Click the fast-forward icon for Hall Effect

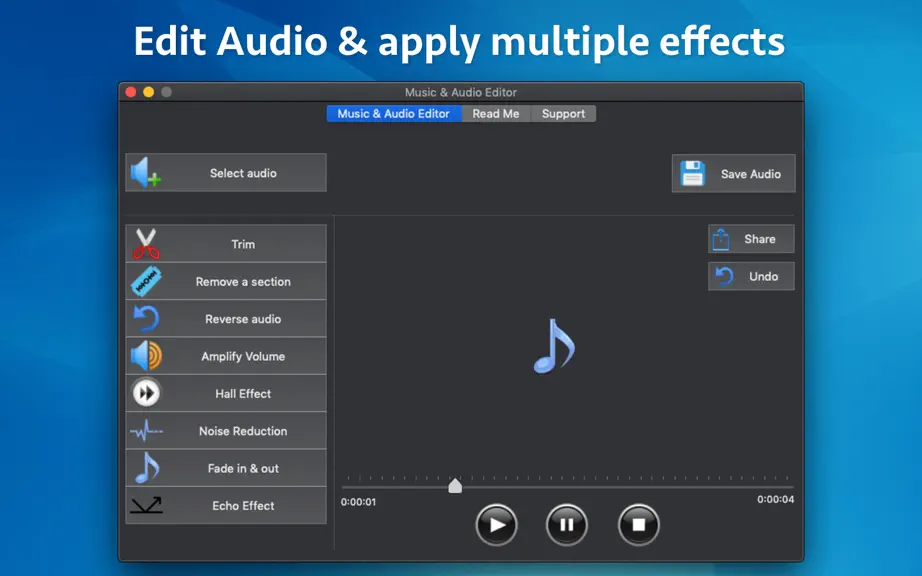(x=146, y=393)
